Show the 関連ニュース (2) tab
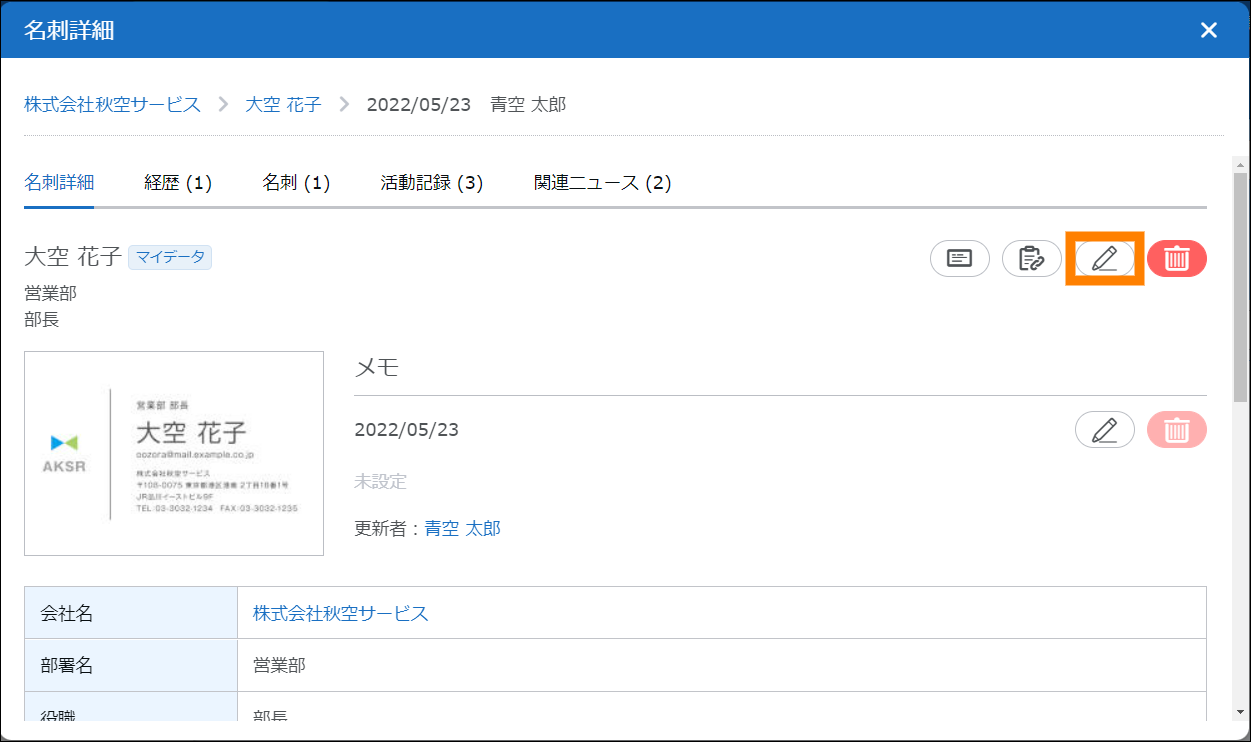This screenshot has width=1251, height=742. [602, 183]
